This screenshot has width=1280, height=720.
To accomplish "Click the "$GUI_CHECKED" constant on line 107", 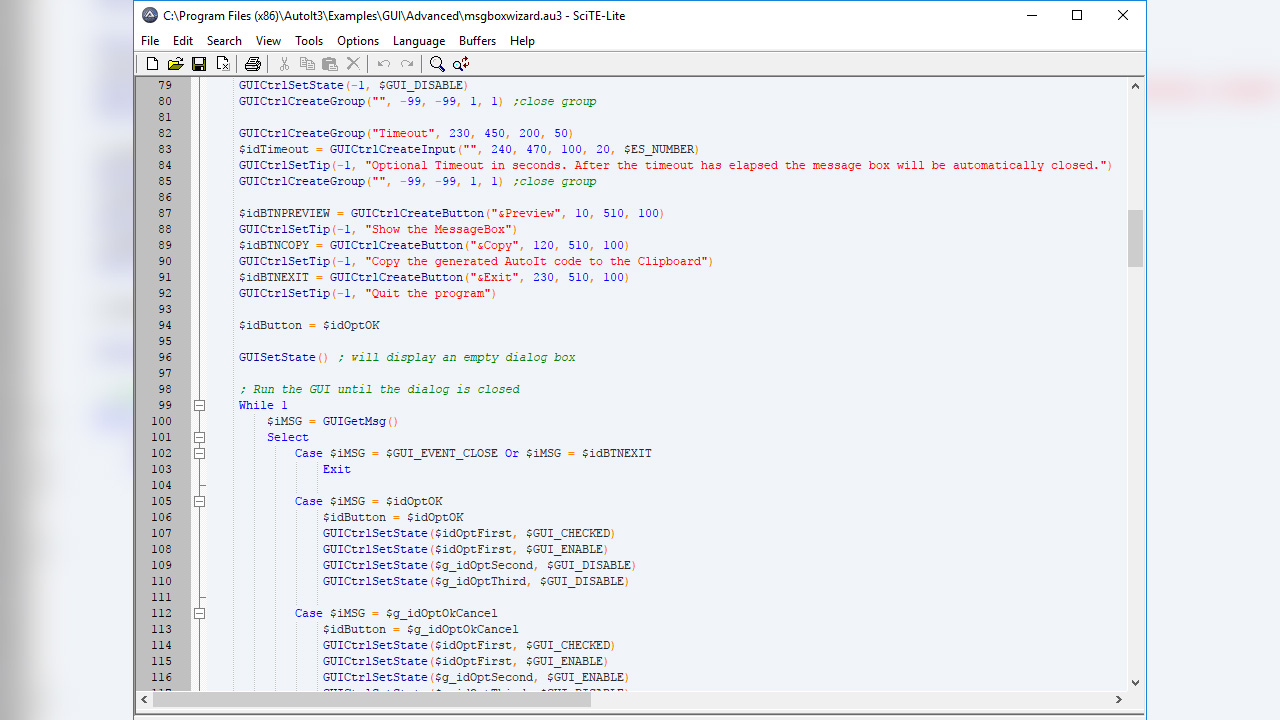I will (567, 533).
